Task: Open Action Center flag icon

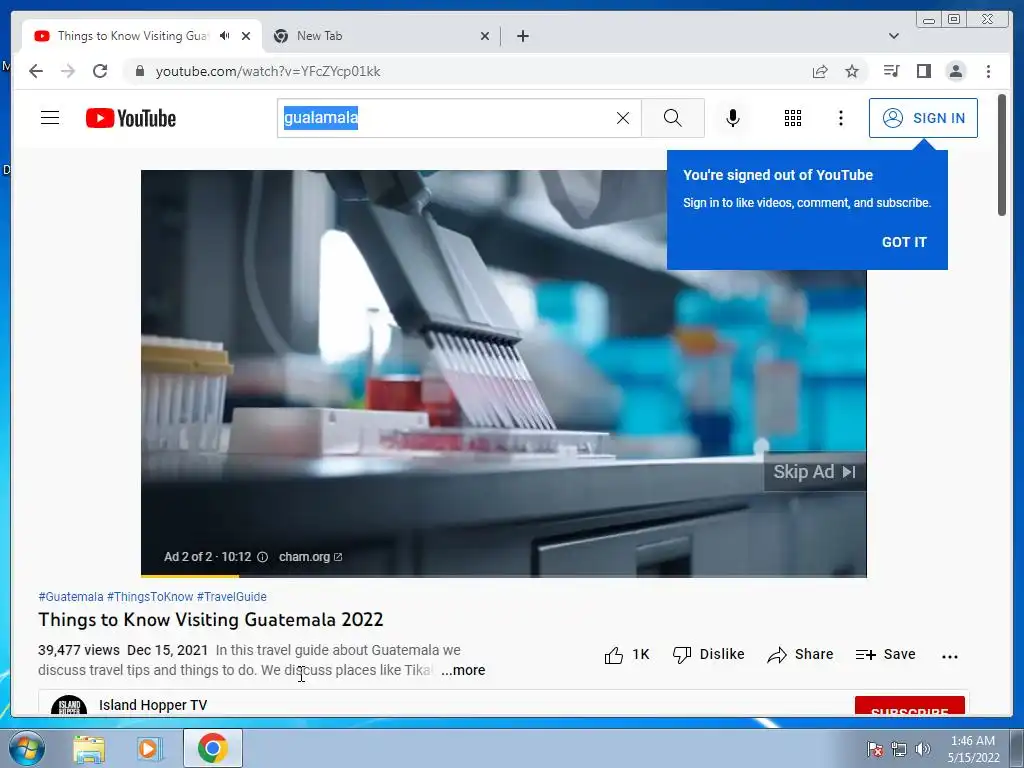Action: coord(875,749)
